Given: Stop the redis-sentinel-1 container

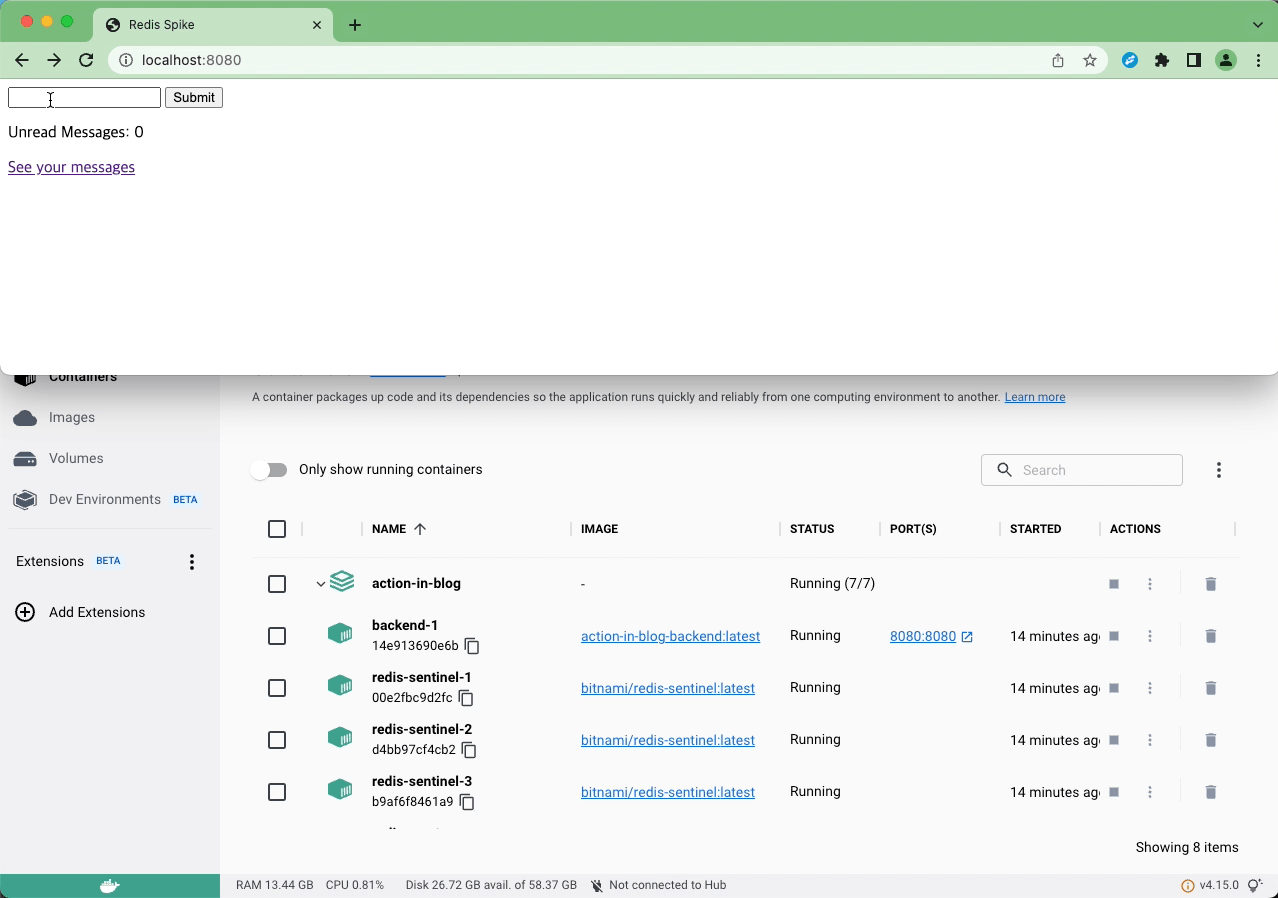Looking at the screenshot, I should coord(1114,688).
